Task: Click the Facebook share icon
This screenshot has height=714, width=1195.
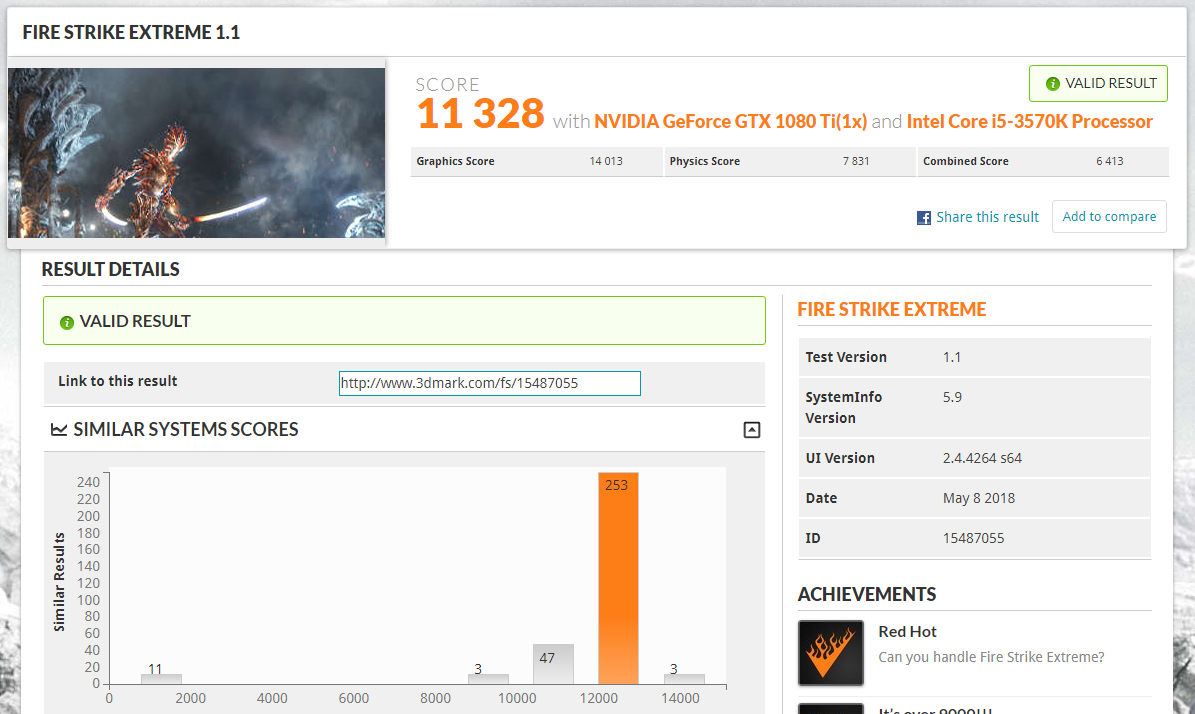Action: click(924, 217)
